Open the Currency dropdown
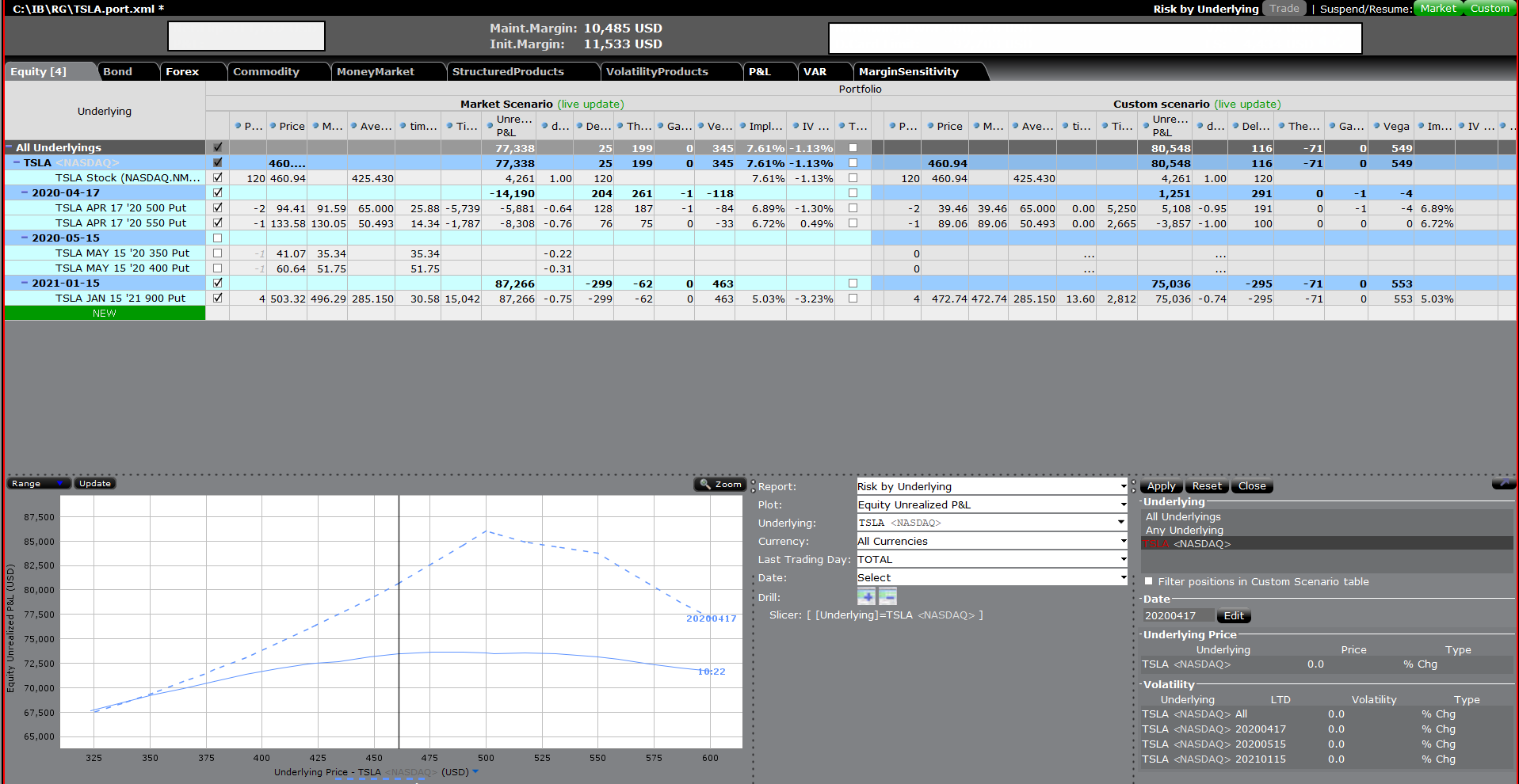The width and height of the screenshot is (1519, 784). coord(992,541)
